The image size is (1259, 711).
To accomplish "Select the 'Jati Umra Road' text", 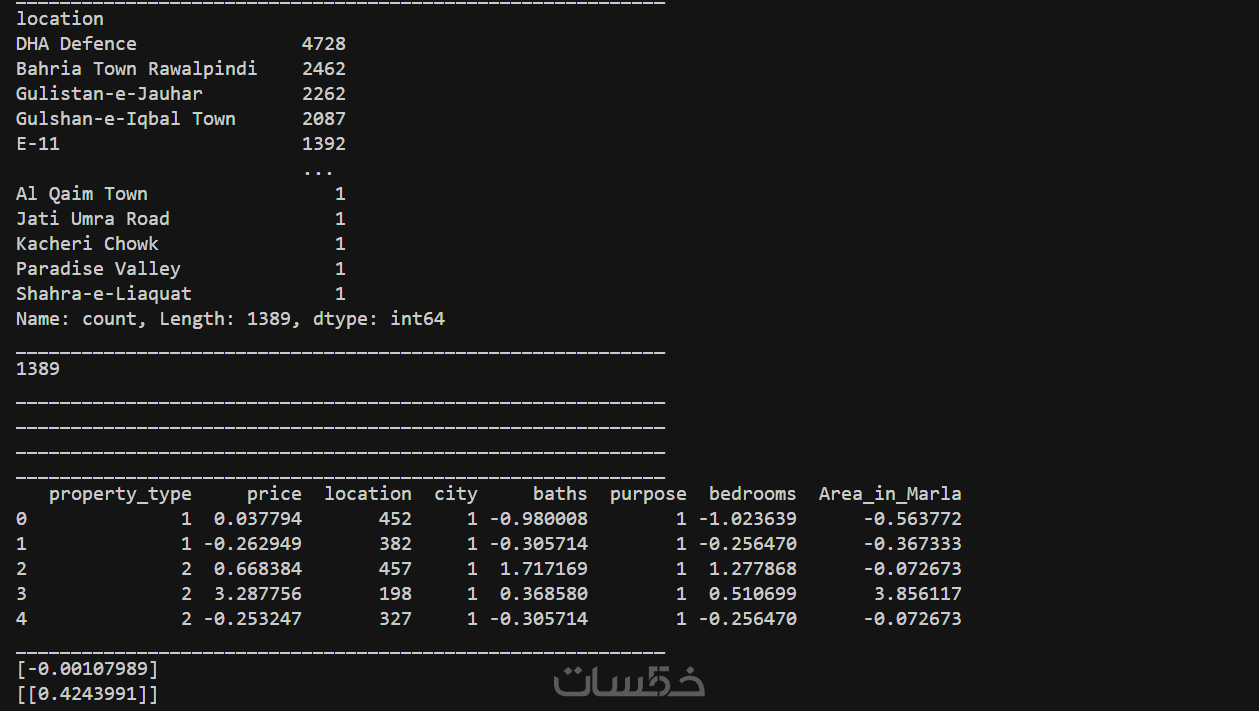I will [x=93, y=219].
